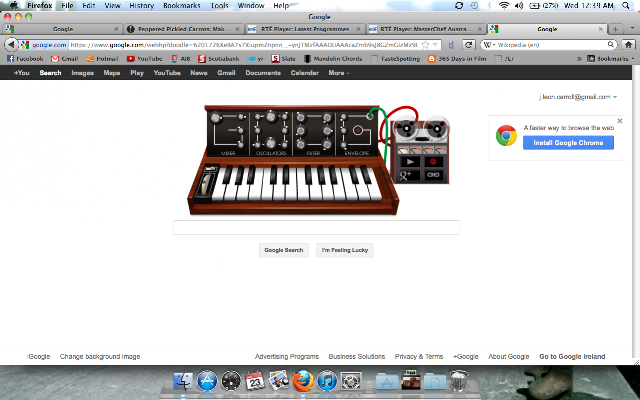This screenshot has height=400, width=640.
Task: Click the I'm Feeling Lucky button
Action: tap(345, 250)
